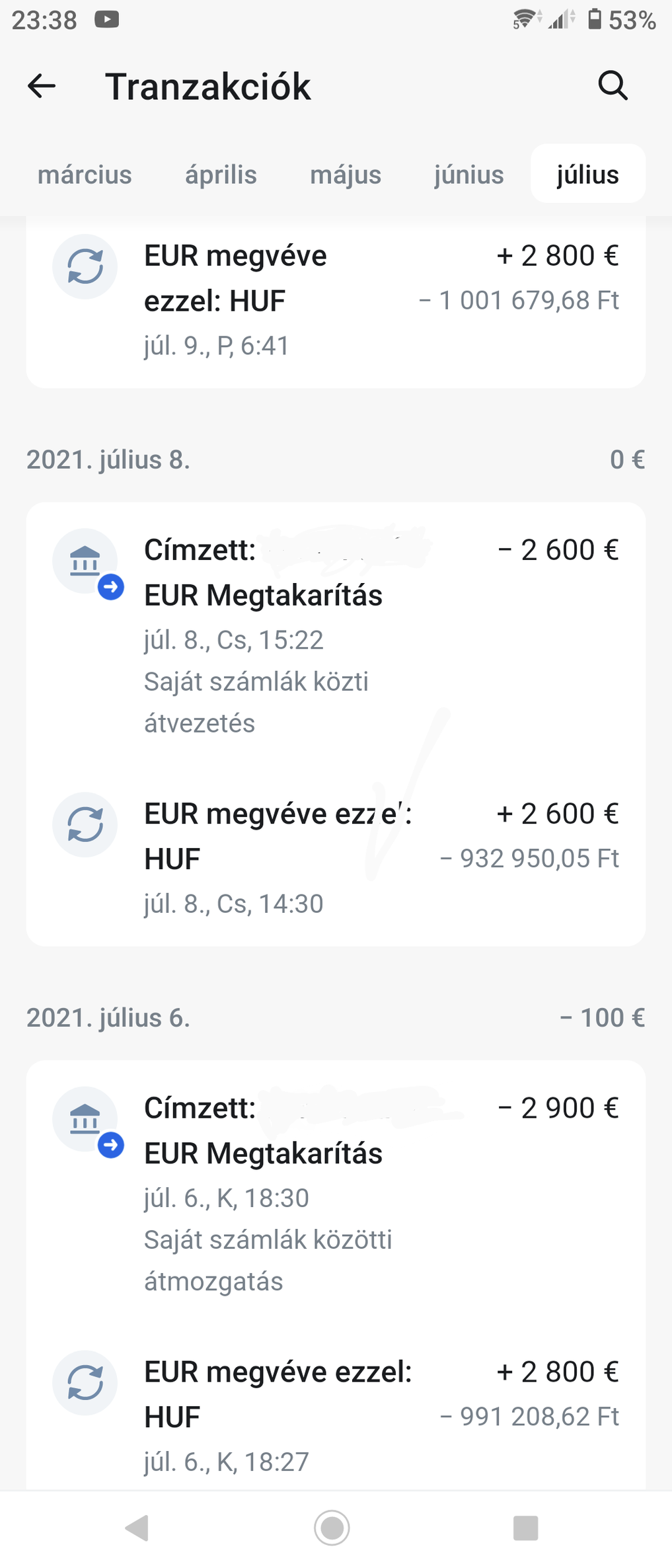The image size is (672, 1568).
Task: Tap exchange icon of the July 6 18:27 purchase
Action: (x=85, y=1383)
